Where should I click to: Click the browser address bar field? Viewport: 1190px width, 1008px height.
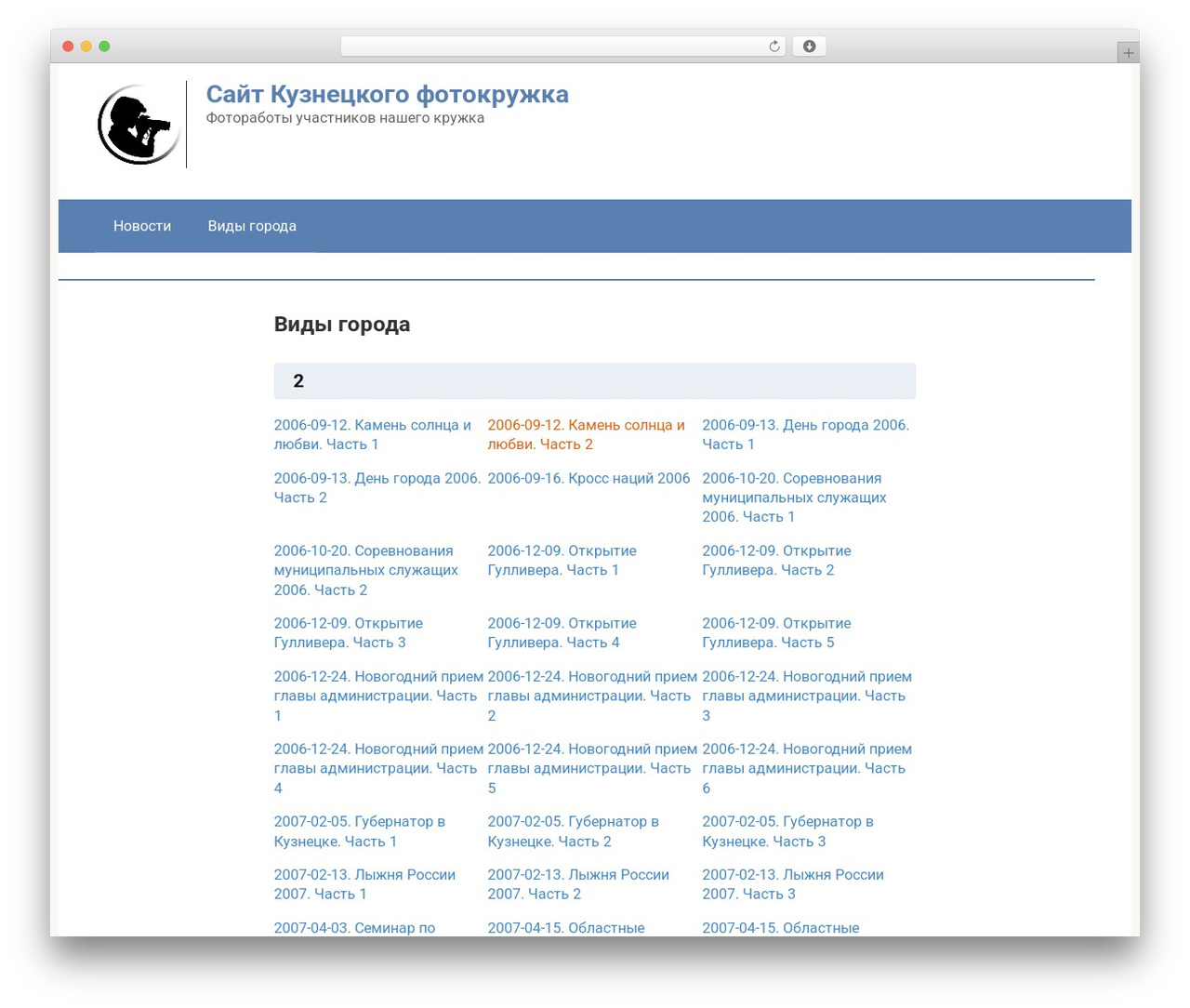pyautogui.click(x=562, y=46)
